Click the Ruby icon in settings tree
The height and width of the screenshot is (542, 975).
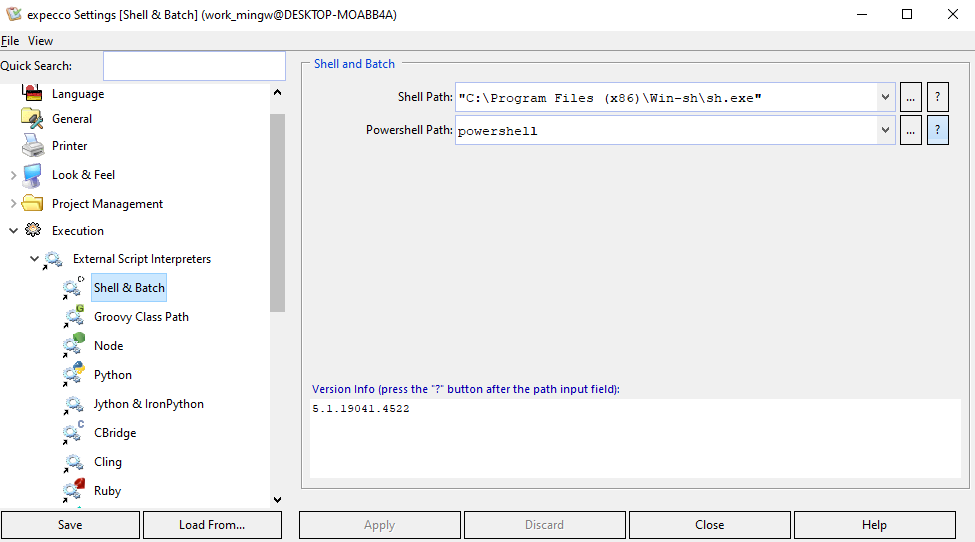[74, 491]
